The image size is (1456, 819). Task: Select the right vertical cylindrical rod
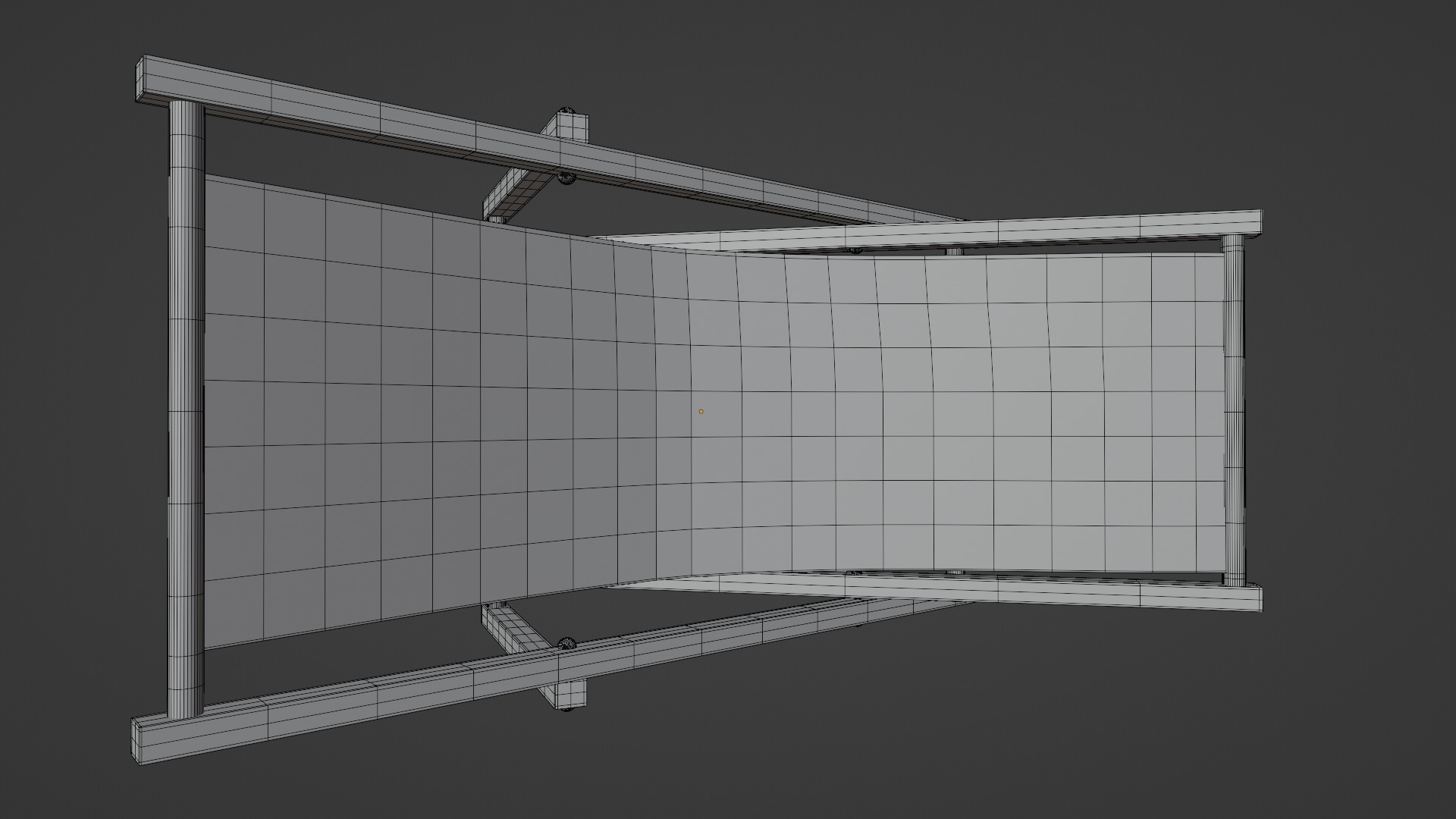(1234, 409)
